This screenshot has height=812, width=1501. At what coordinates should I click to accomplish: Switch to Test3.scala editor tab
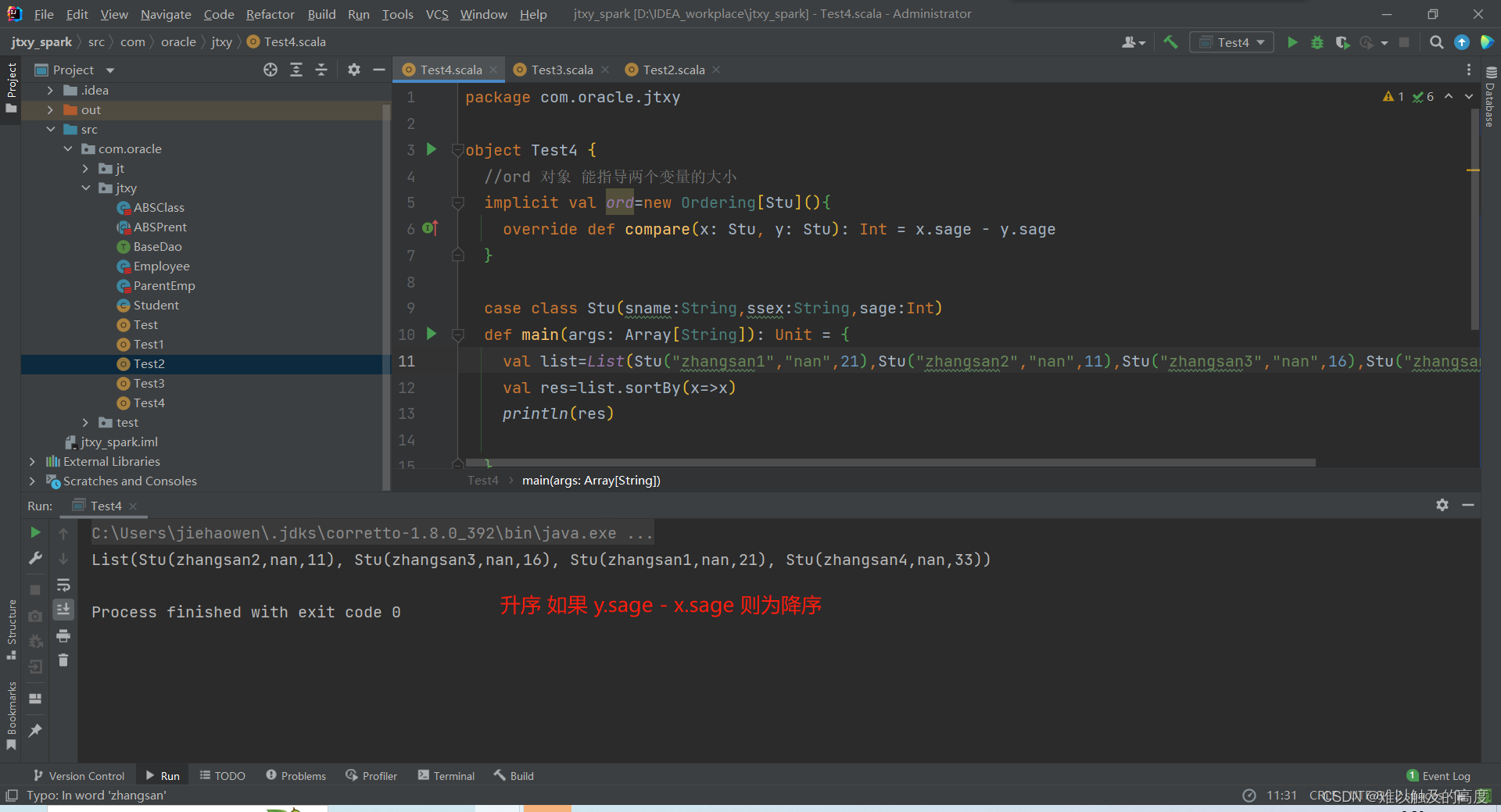click(x=561, y=70)
